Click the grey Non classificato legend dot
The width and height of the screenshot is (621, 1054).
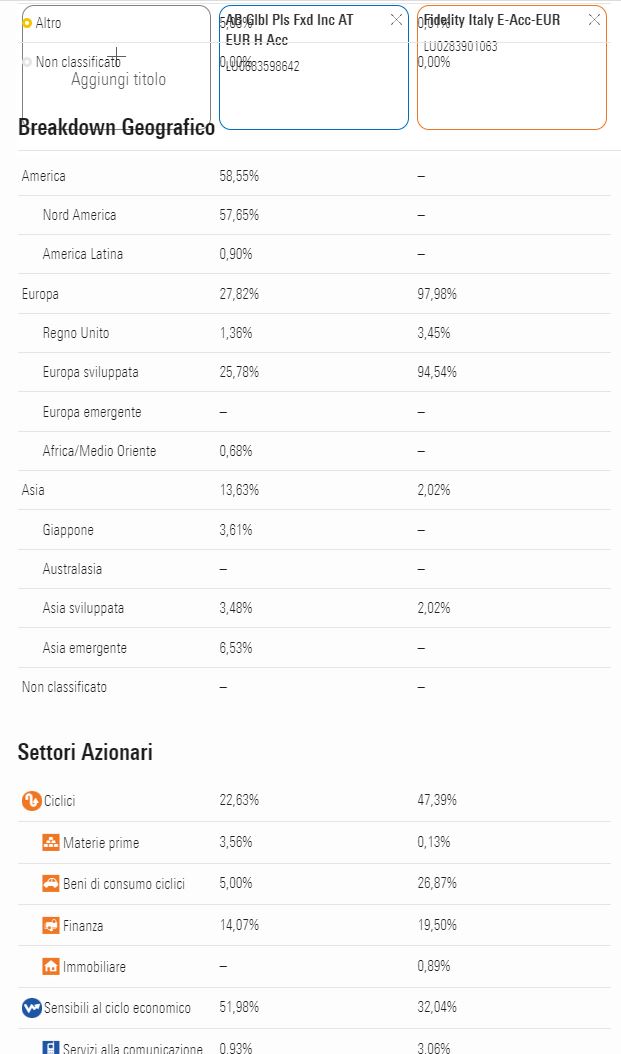(27, 62)
